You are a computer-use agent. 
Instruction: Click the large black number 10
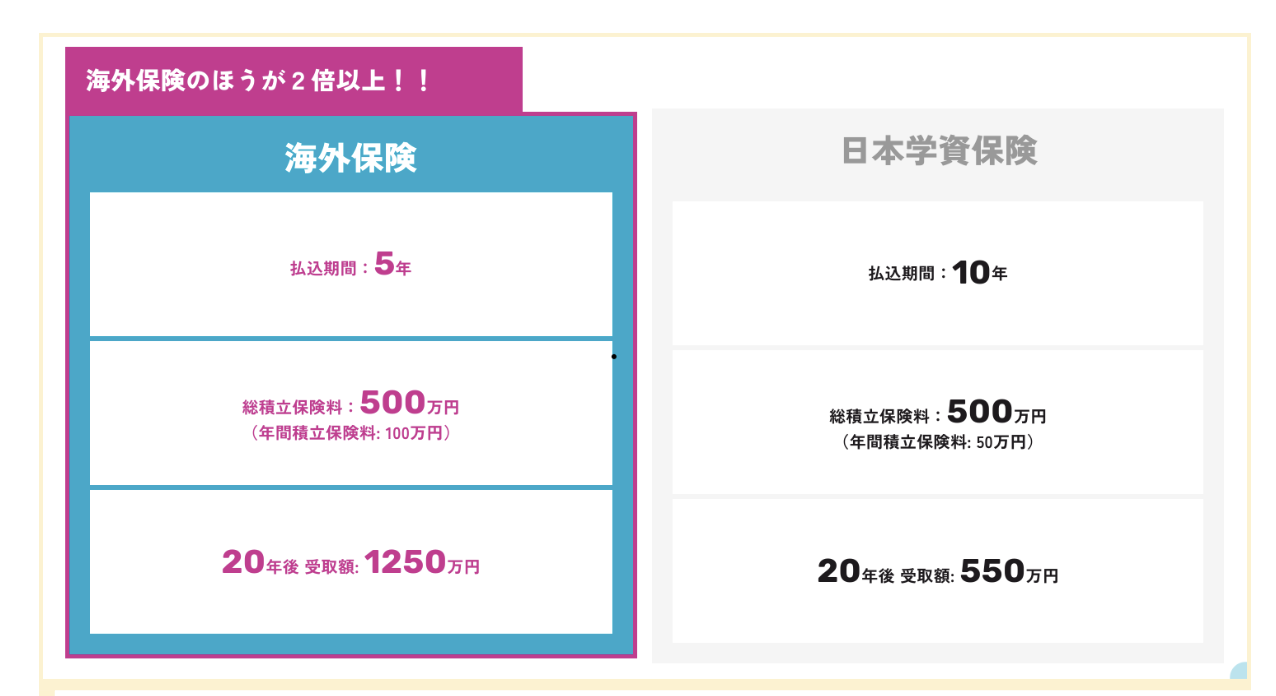[x=970, y=273]
